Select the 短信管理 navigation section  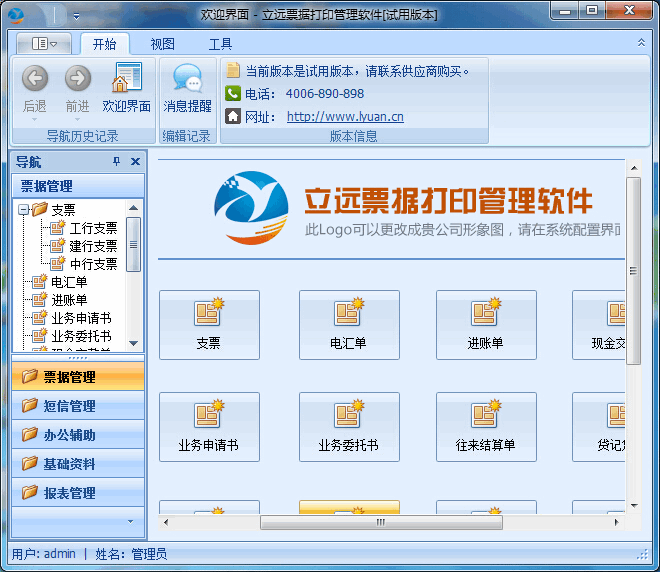(70, 406)
